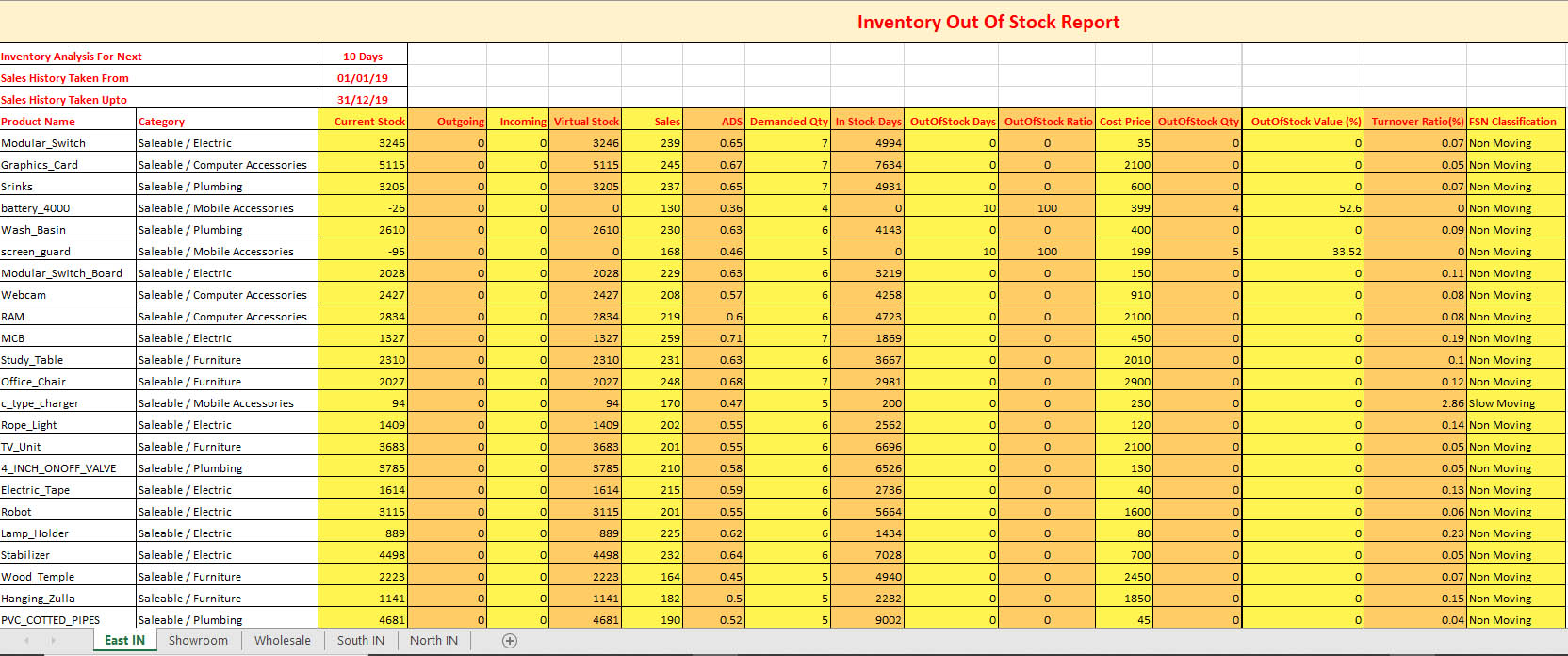
Task: Select the -26 current stock cell
Action: point(363,206)
